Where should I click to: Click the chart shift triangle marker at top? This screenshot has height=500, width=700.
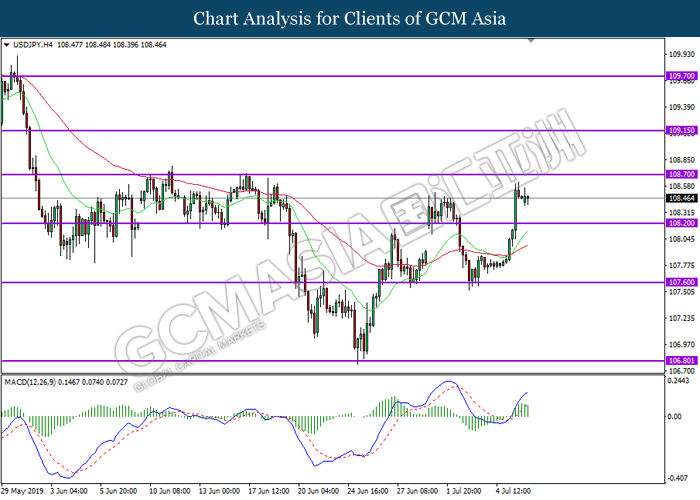[531, 40]
